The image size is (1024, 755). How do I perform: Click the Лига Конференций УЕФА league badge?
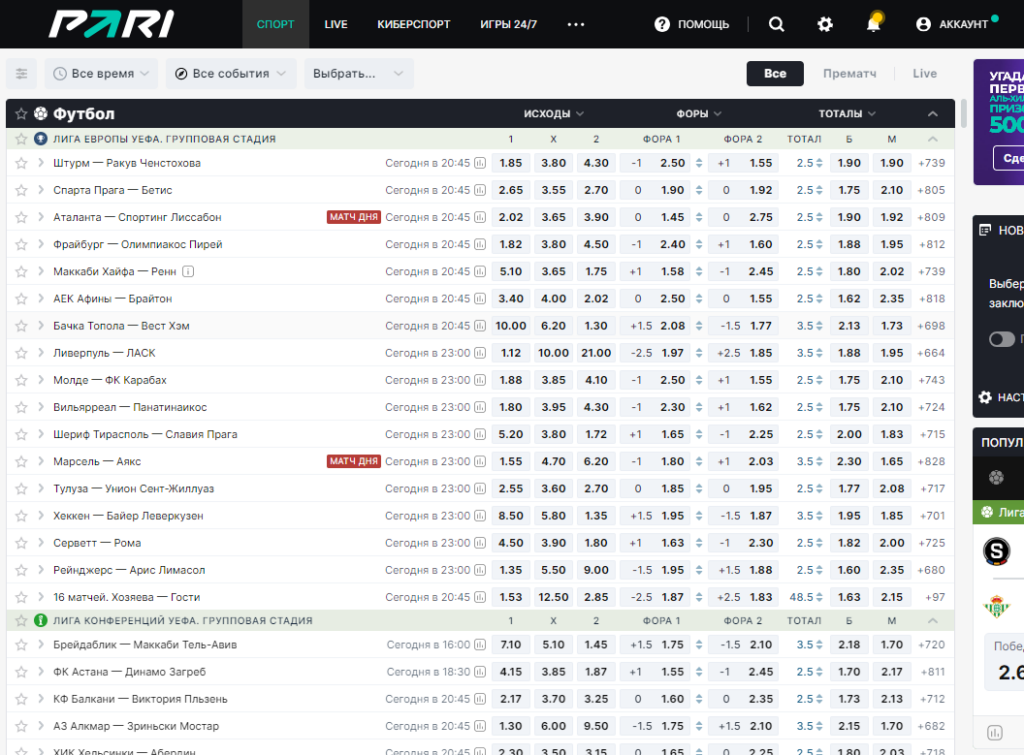click(x=40, y=620)
